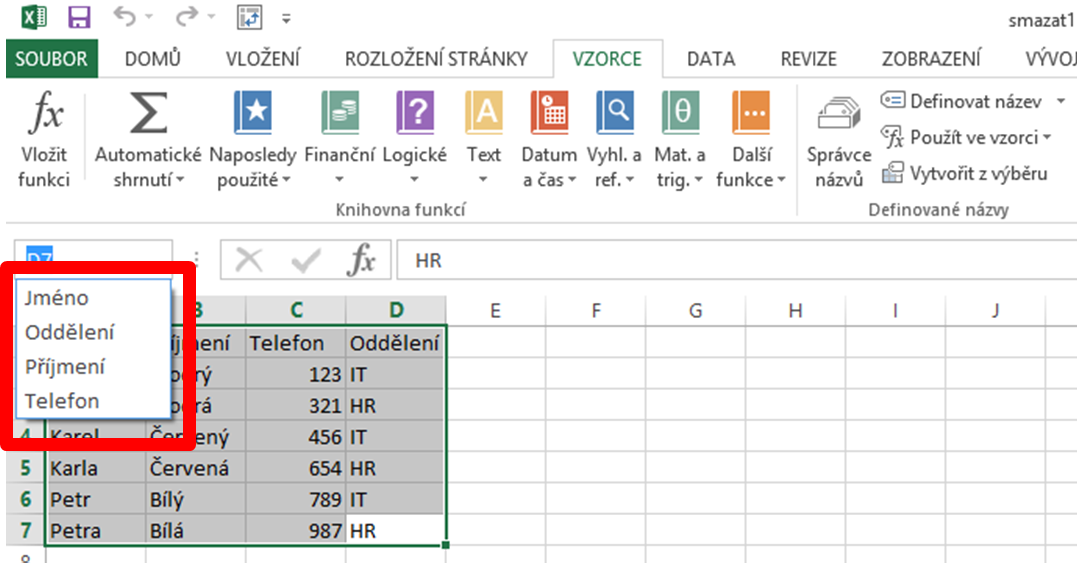Redo the last action
The width and height of the screenshot is (1077, 563).
(x=186, y=16)
